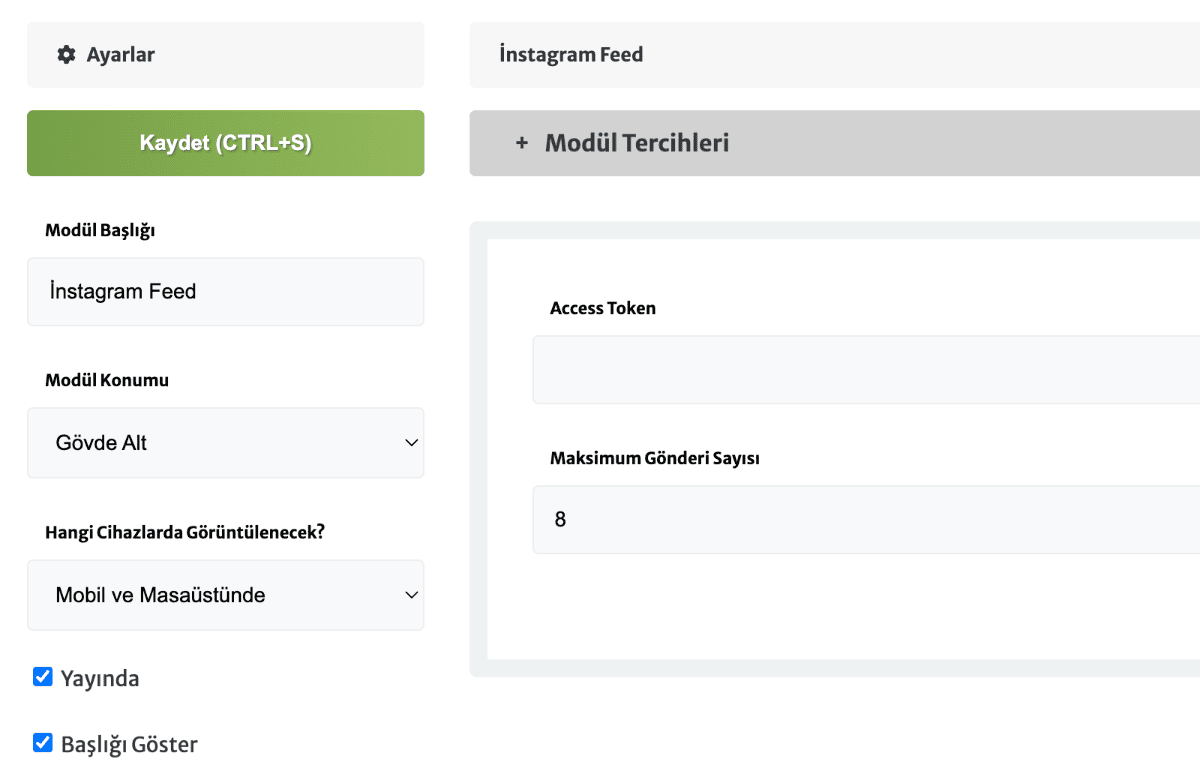The image size is (1200, 780).
Task: Click the plus icon beside Modül Tercihleri
Action: (521, 143)
